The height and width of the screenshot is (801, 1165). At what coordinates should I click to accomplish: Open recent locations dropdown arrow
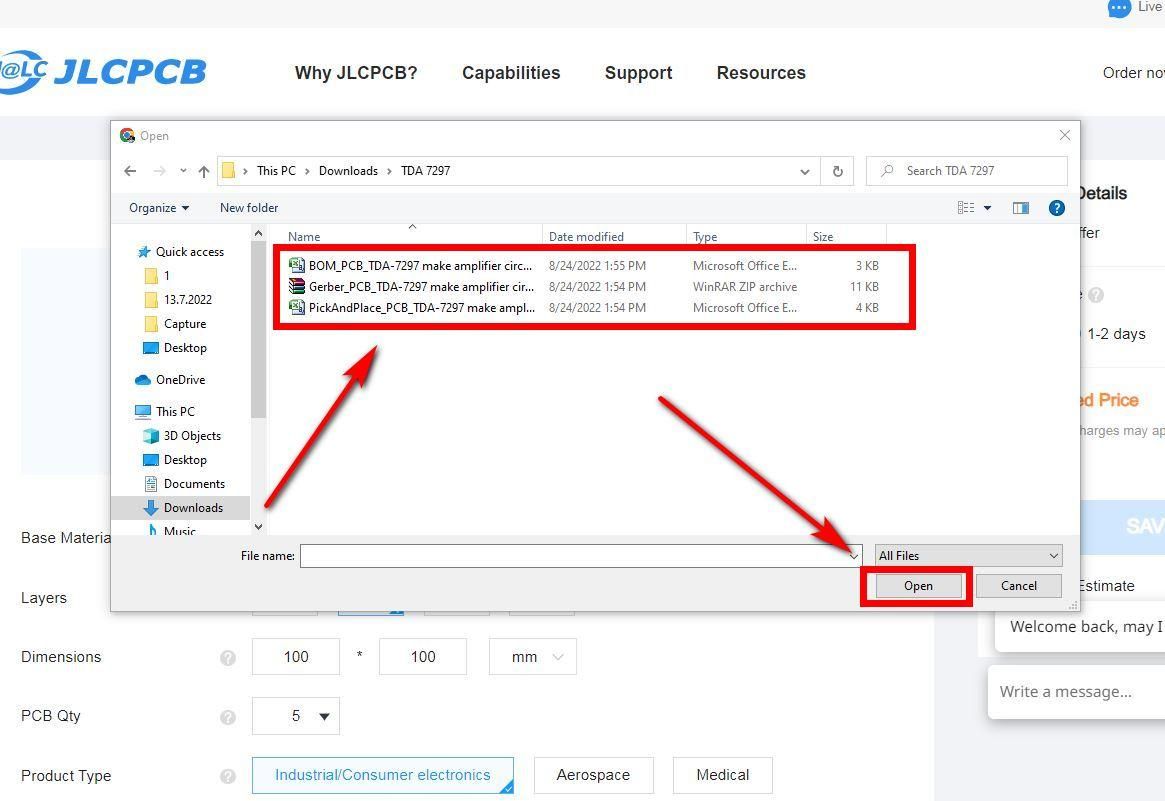(183, 171)
